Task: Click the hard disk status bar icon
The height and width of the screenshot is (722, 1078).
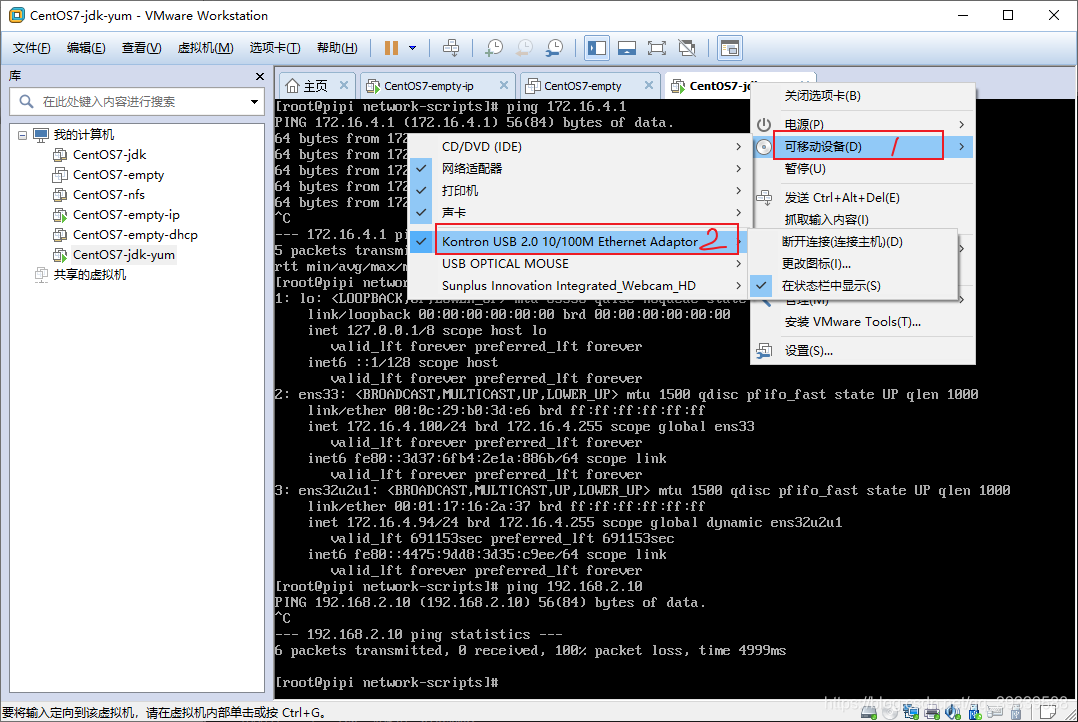Action: coord(868,712)
